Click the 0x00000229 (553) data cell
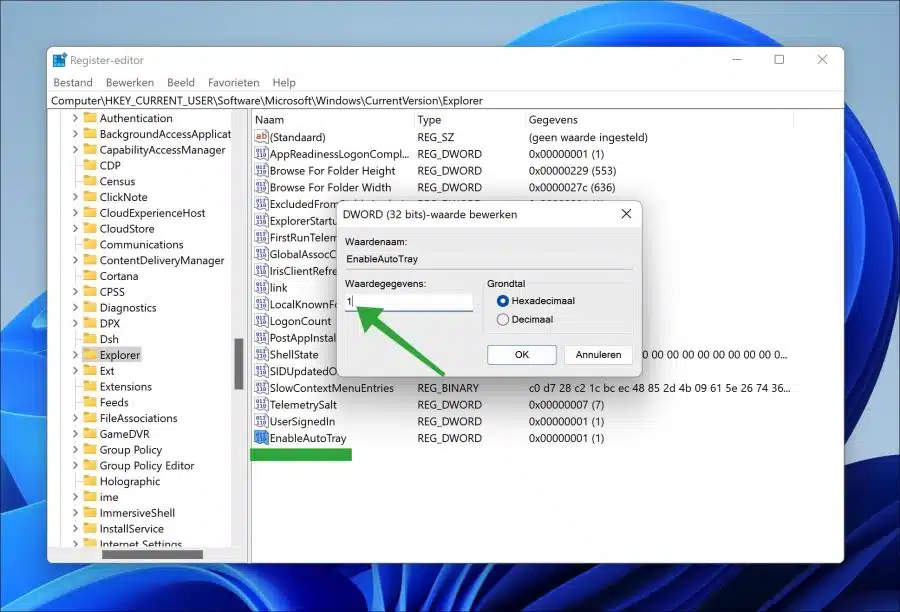The height and width of the screenshot is (612, 900). (x=572, y=171)
